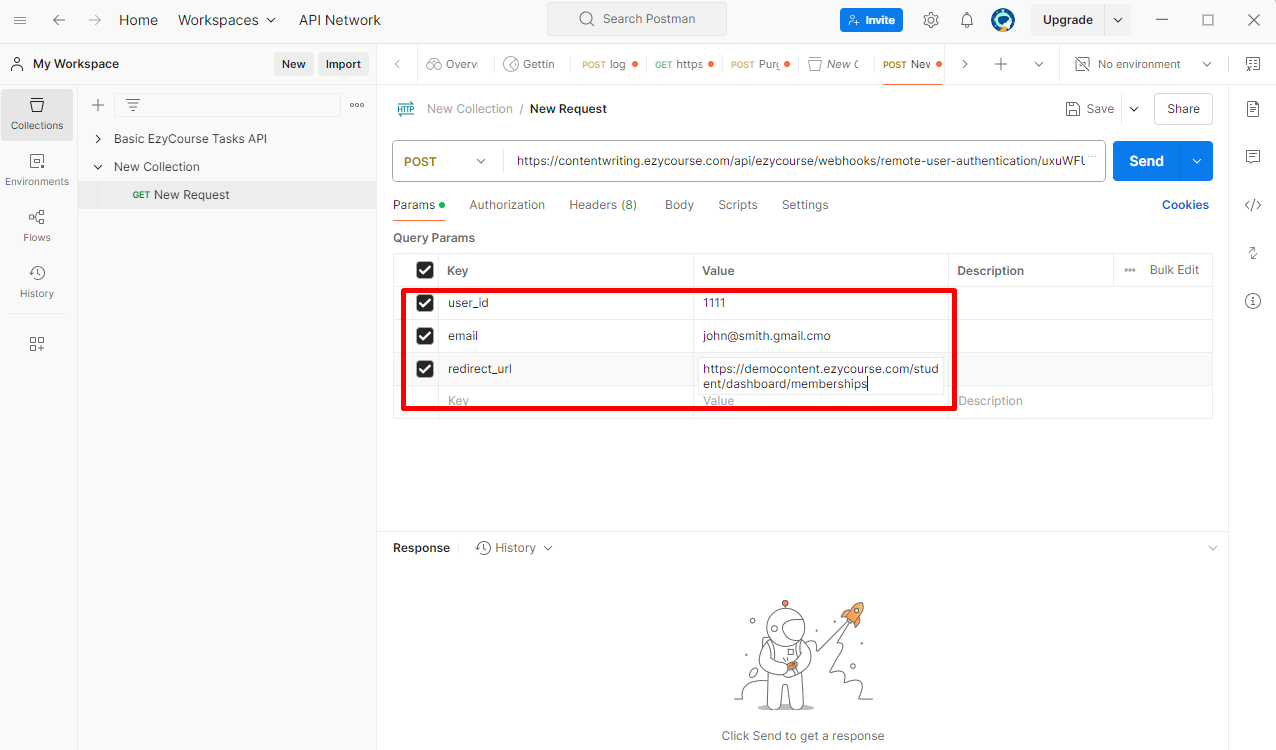Open the Overview request tab

454,64
